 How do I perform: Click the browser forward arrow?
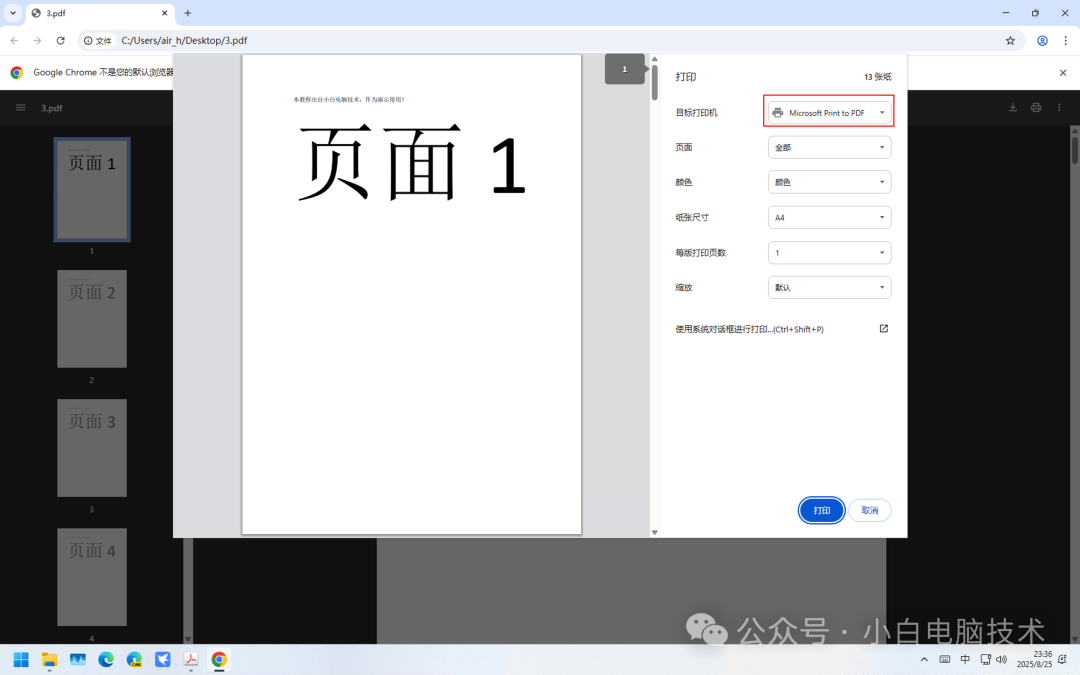click(37, 41)
